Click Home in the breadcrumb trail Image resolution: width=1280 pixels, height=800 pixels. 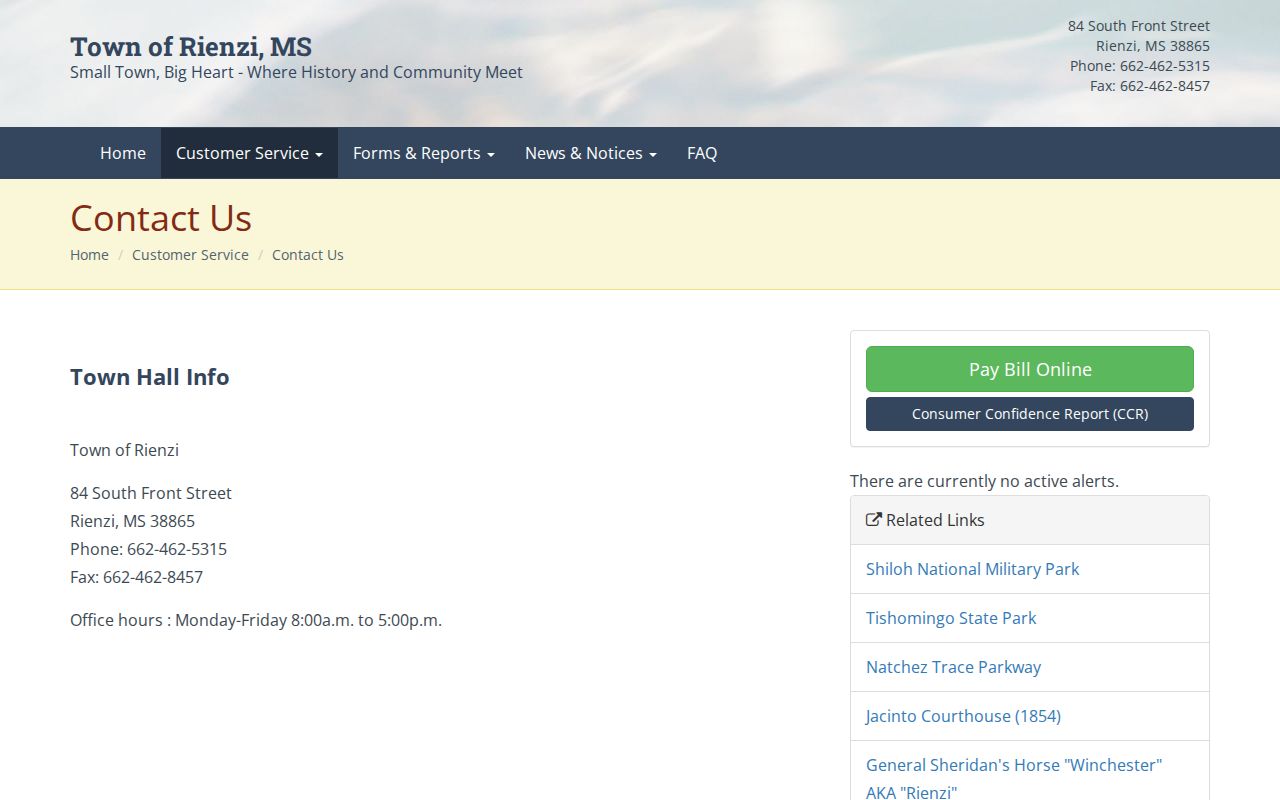click(x=89, y=255)
